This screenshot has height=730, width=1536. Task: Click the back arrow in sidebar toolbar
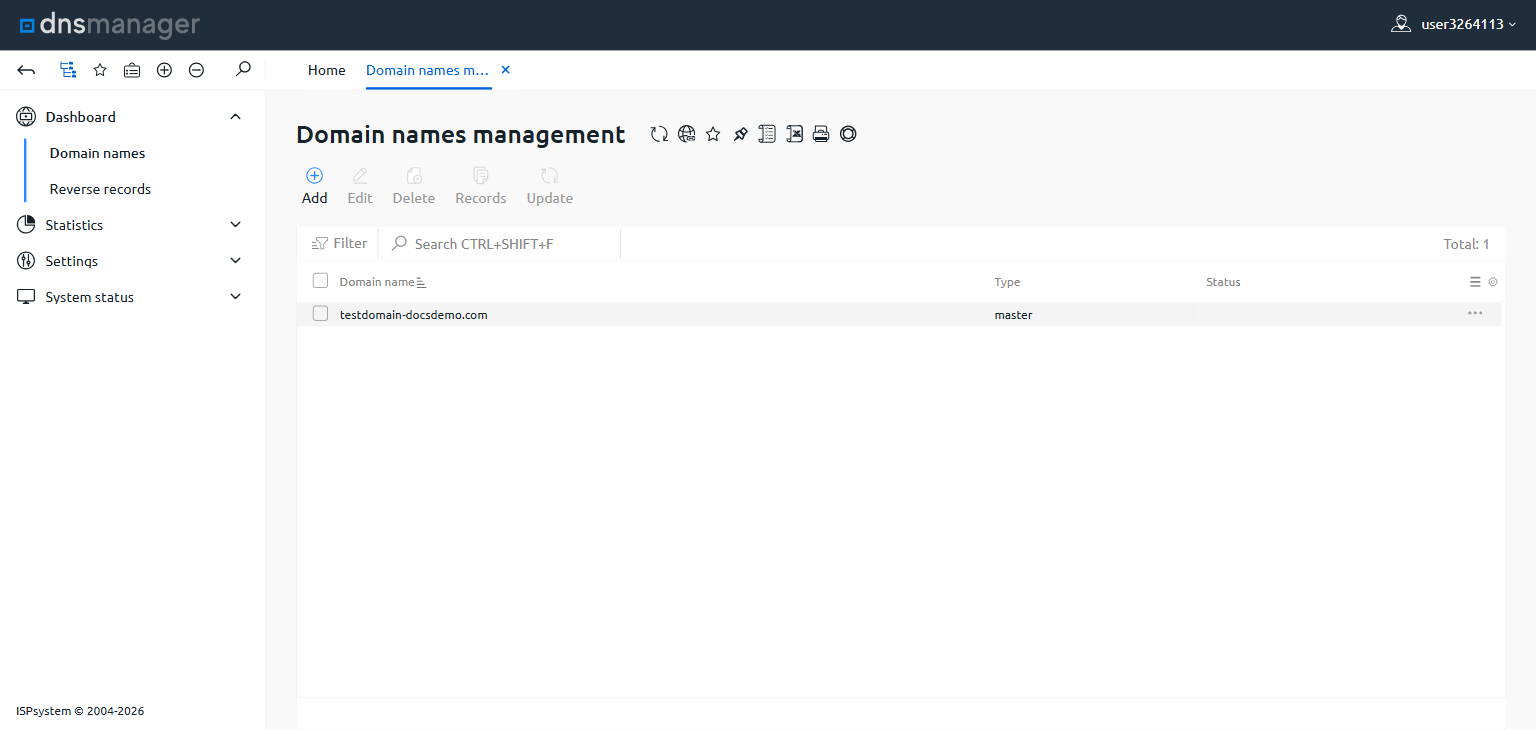point(27,70)
